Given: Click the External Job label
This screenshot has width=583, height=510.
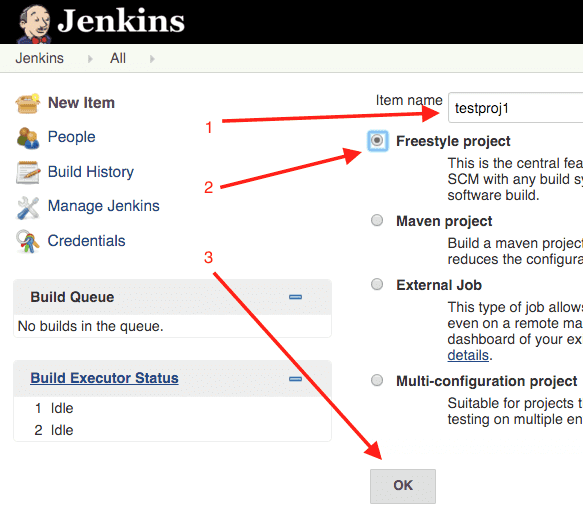Looking at the screenshot, I should click(x=439, y=285).
